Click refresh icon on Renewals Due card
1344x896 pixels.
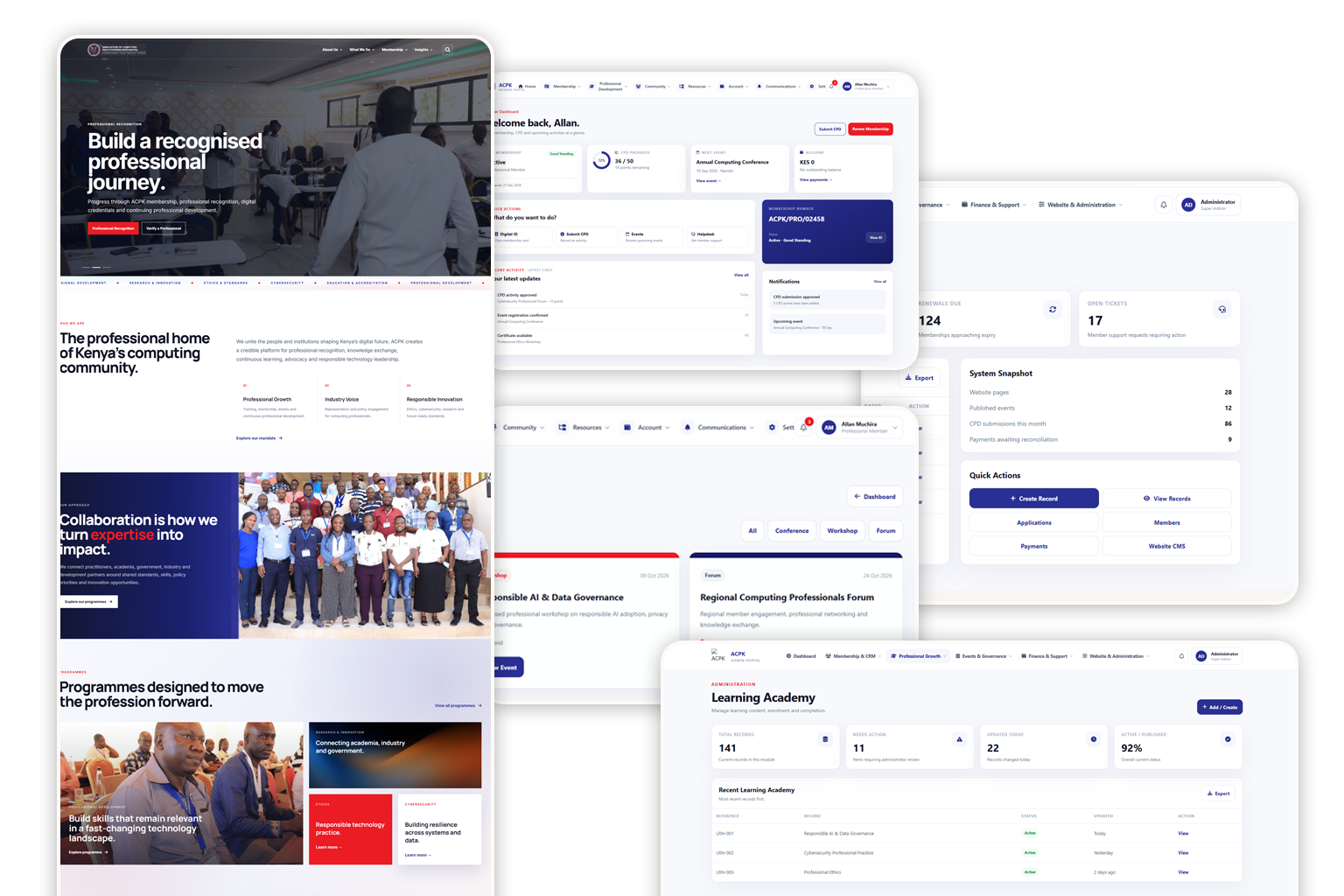[1053, 309]
